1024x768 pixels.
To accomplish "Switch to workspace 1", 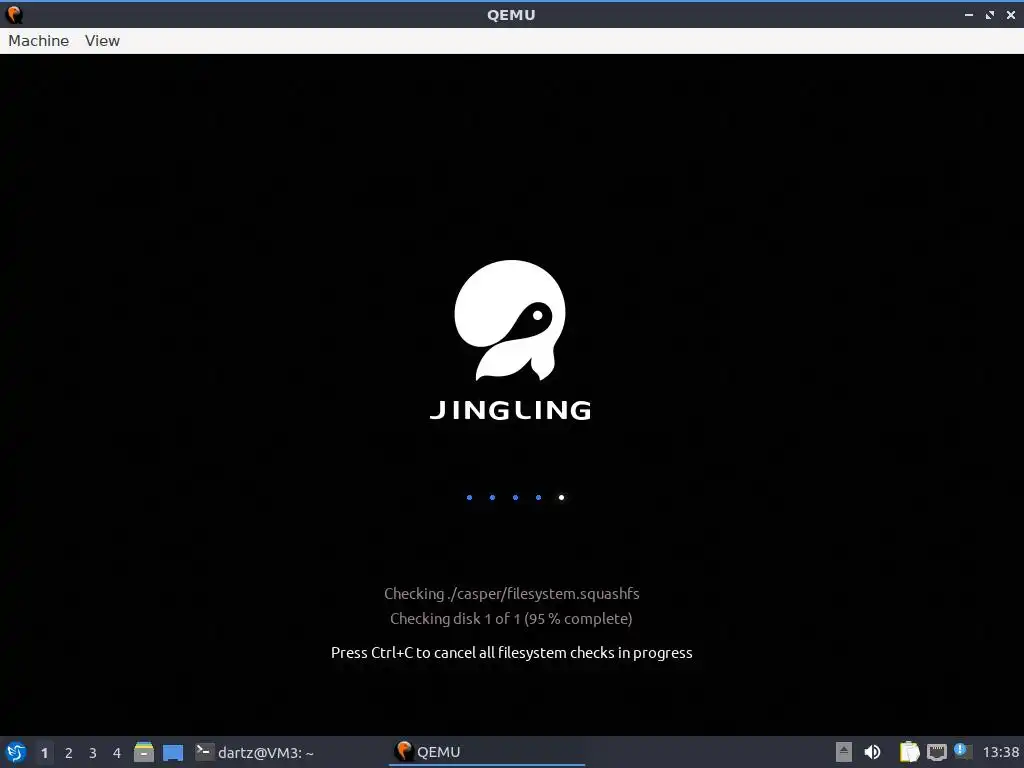I will pyautogui.click(x=44, y=753).
